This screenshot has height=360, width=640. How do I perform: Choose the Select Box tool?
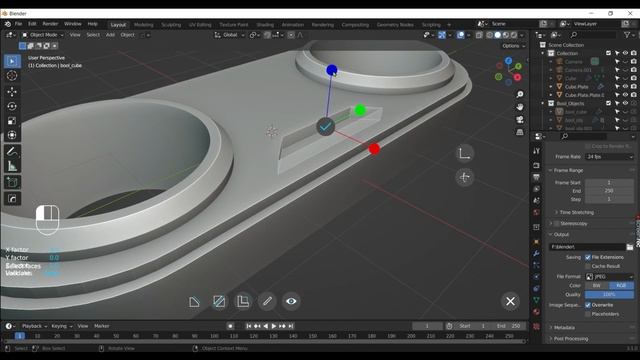(12, 61)
